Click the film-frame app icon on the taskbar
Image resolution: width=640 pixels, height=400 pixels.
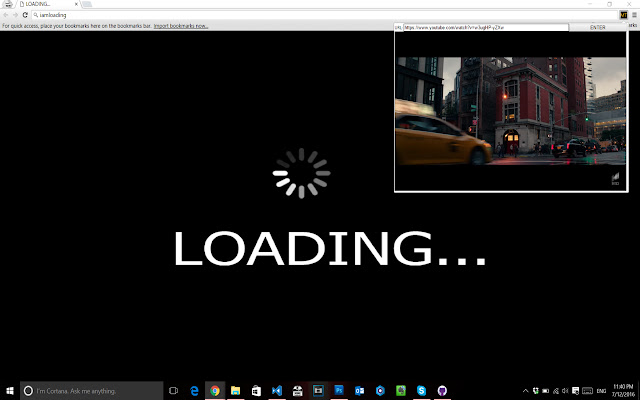(x=318, y=391)
